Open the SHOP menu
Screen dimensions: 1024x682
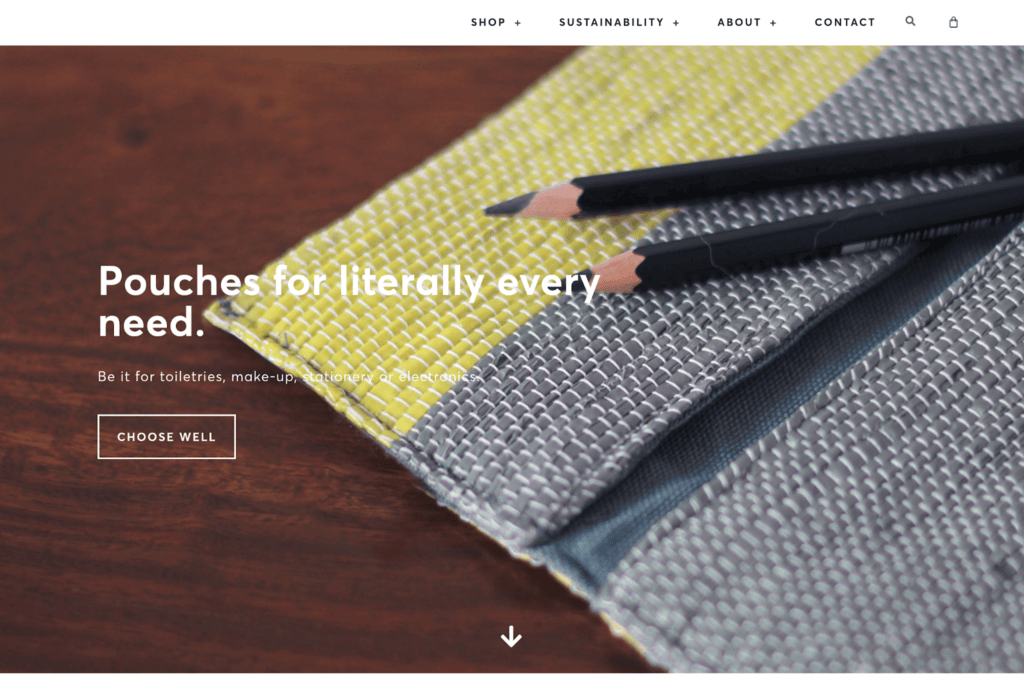coord(488,22)
